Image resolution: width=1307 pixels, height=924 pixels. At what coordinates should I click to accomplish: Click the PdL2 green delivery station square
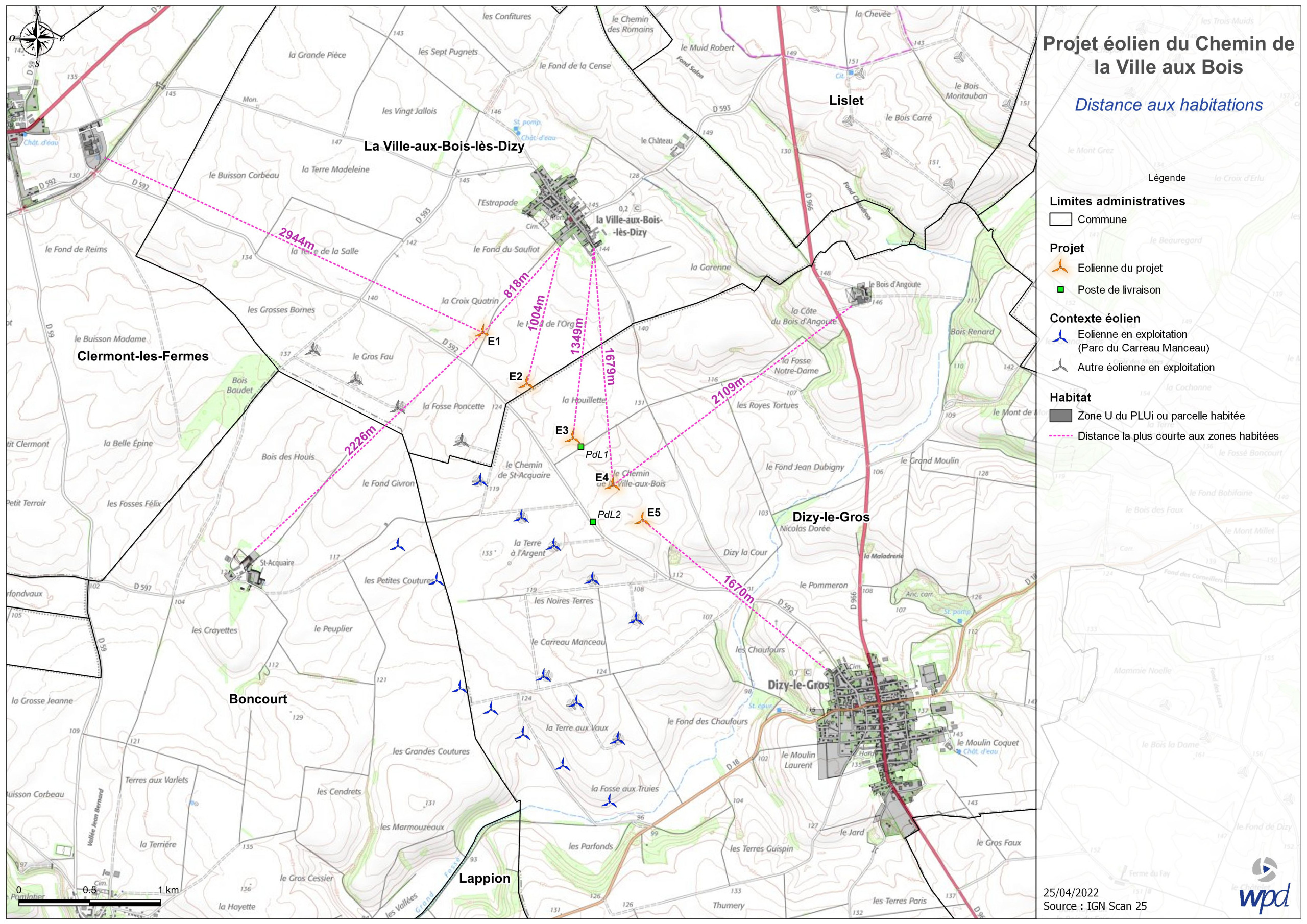click(x=593, y=522)
